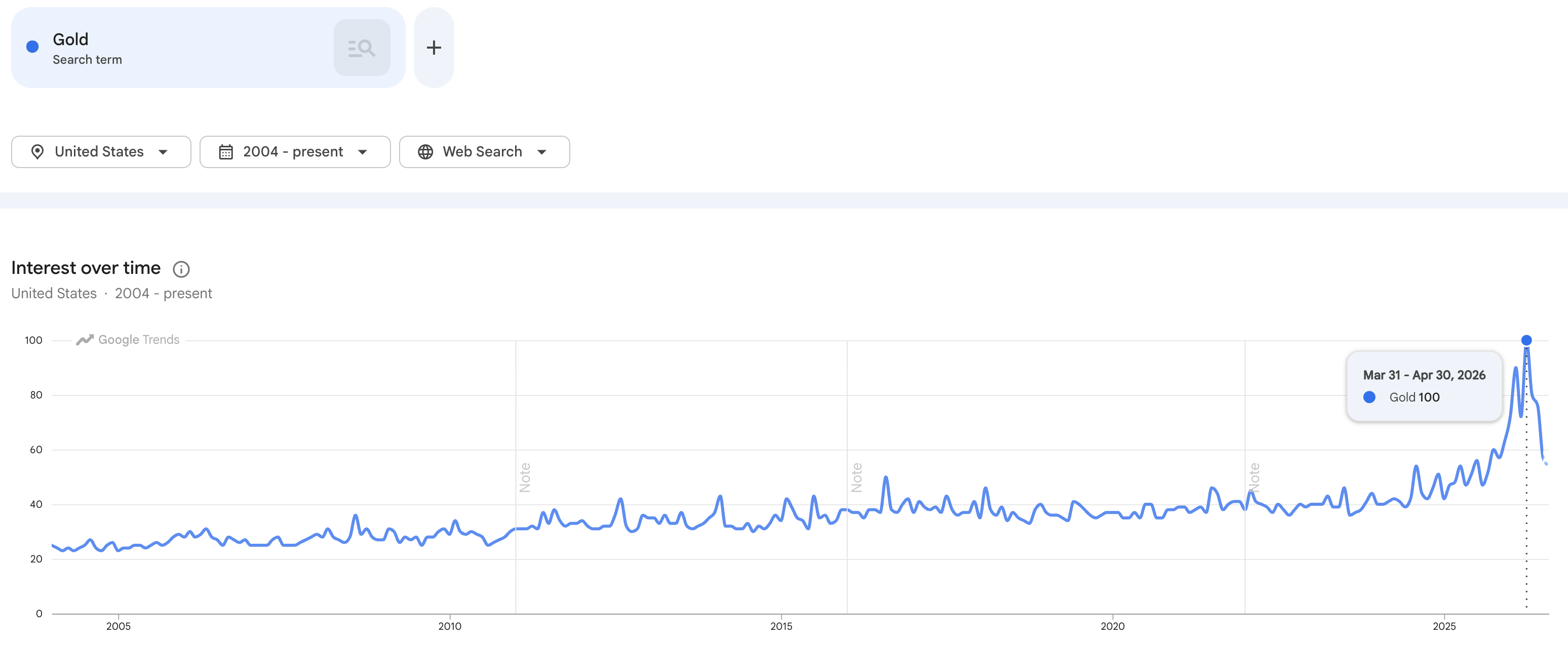Click the Gold search term chip

[x=208, y=48]
